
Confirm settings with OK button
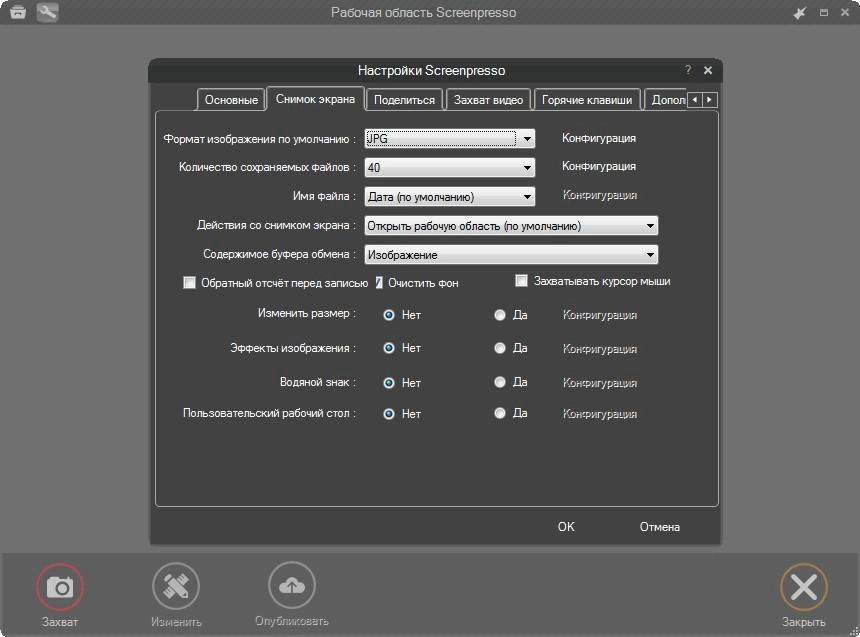[x=566, y=527]
